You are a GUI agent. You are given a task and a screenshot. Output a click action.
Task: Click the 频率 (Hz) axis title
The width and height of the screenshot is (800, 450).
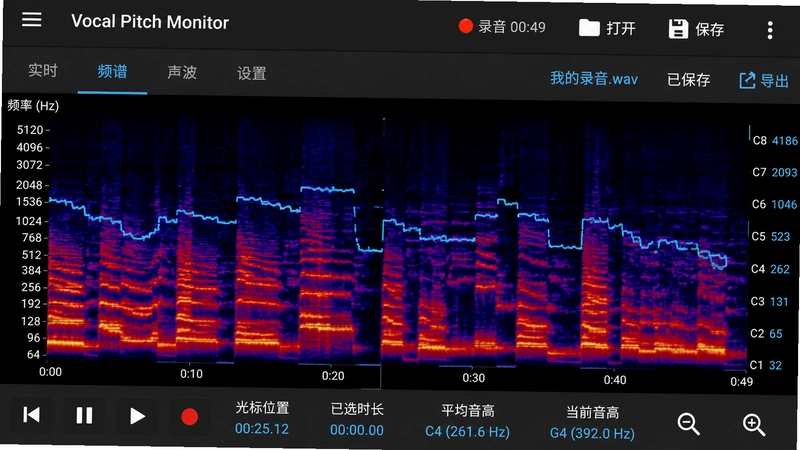(33, 106)
